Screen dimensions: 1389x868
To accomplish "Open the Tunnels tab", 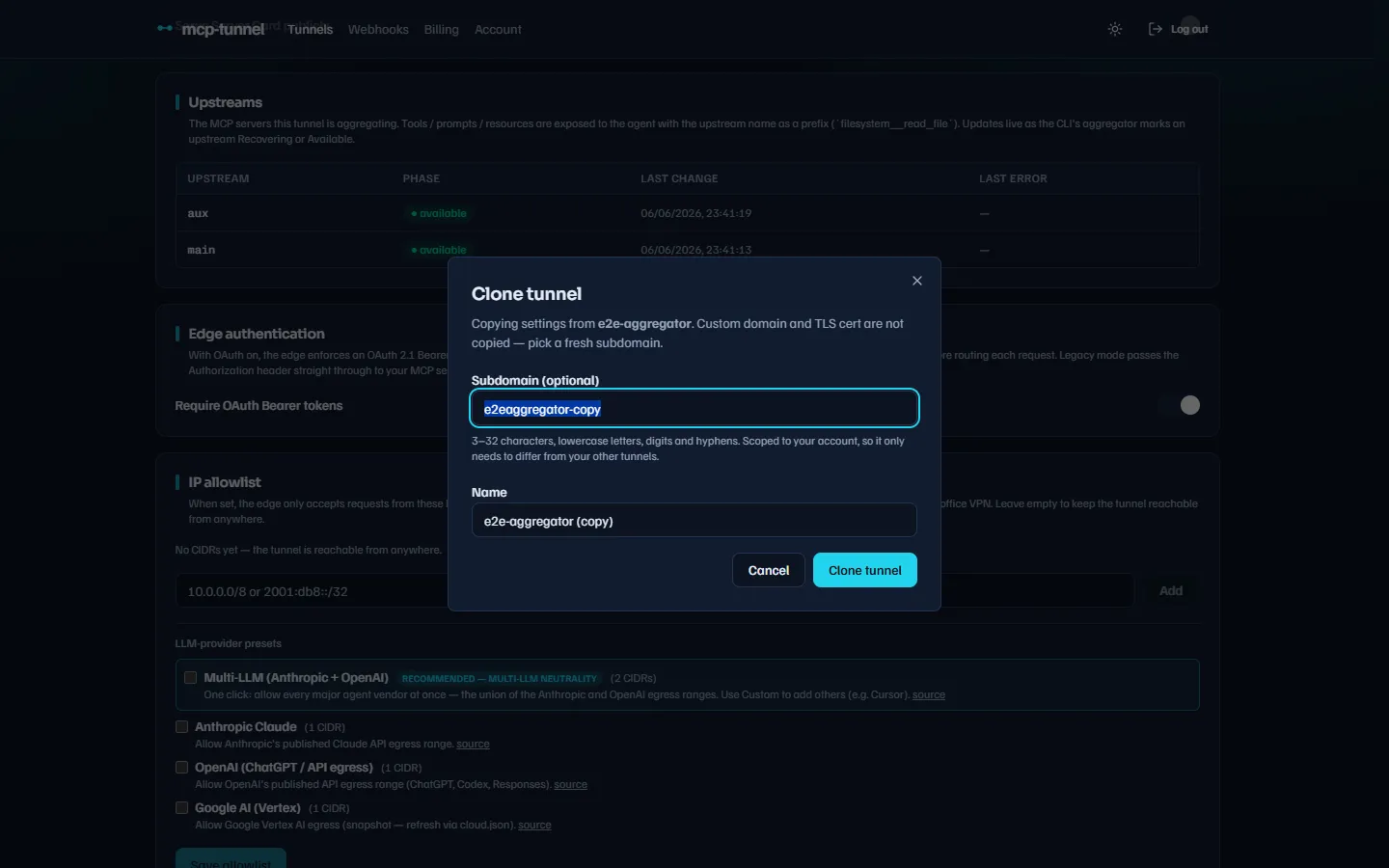I will 310,30.
